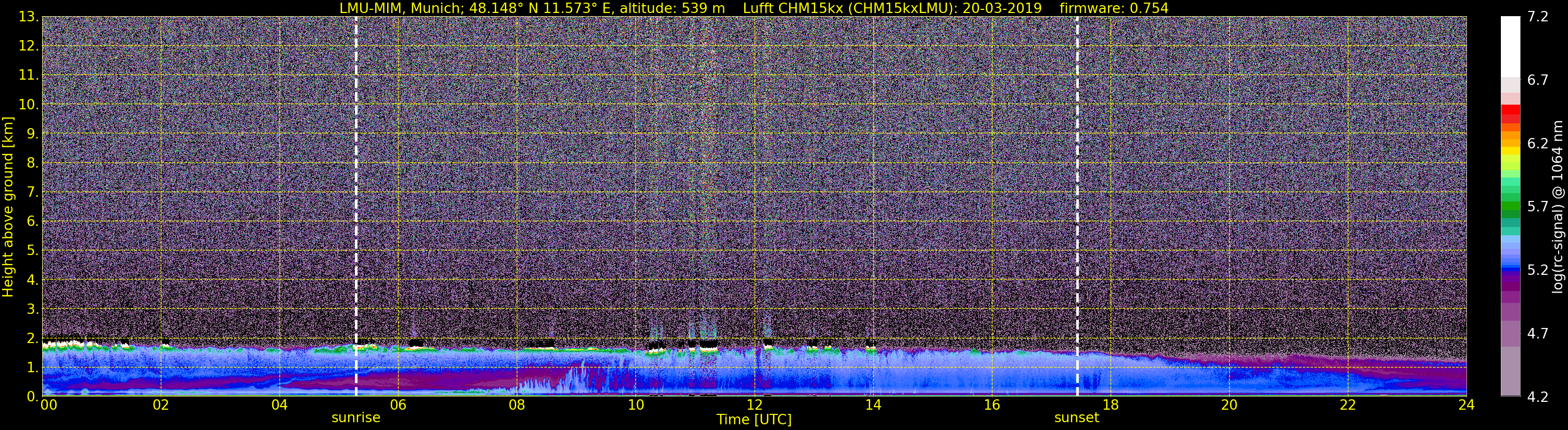Click the height axis tick label '11.'

click(x=29, y=75)
